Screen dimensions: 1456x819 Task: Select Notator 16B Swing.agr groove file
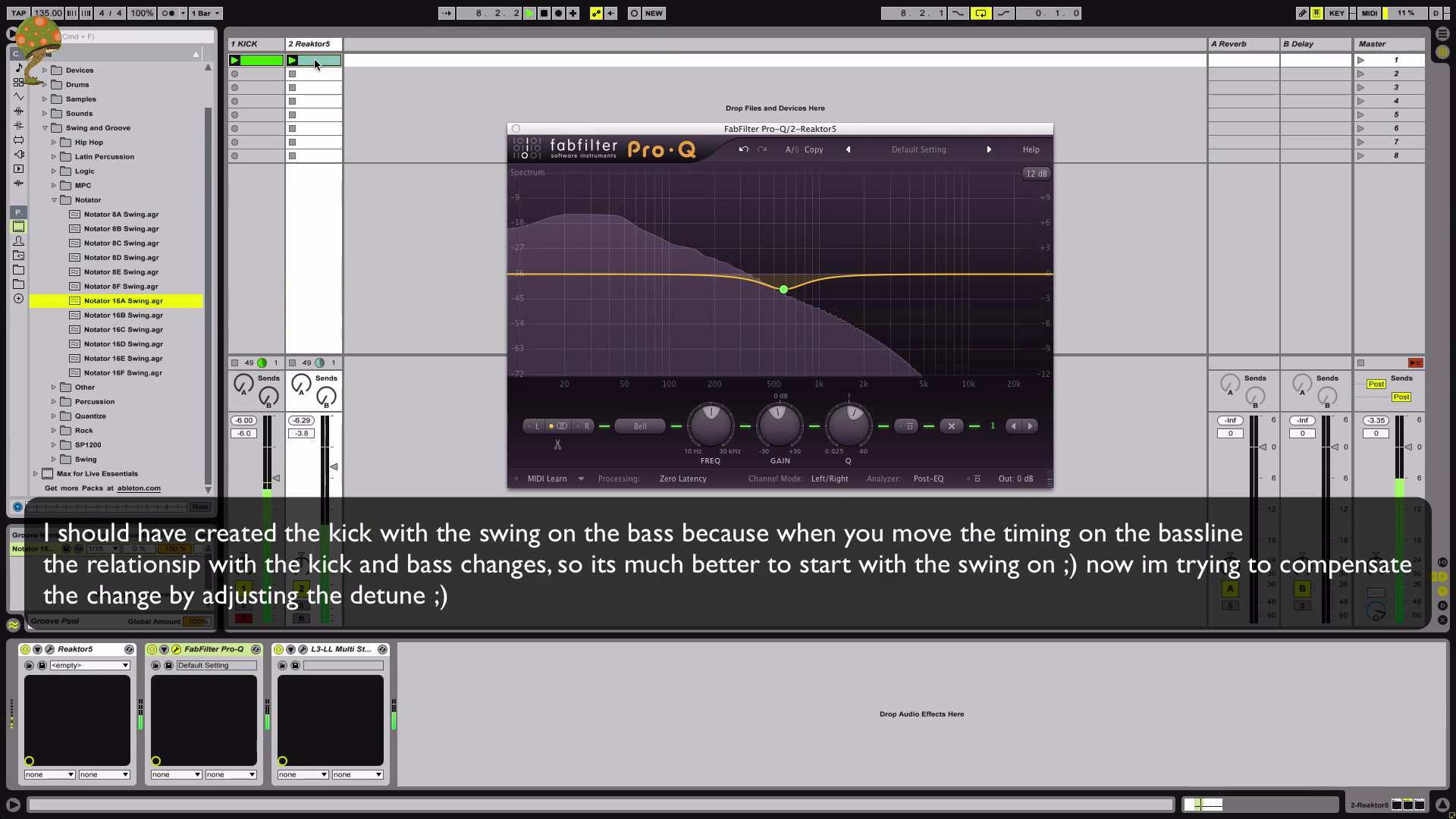[123, 315]
